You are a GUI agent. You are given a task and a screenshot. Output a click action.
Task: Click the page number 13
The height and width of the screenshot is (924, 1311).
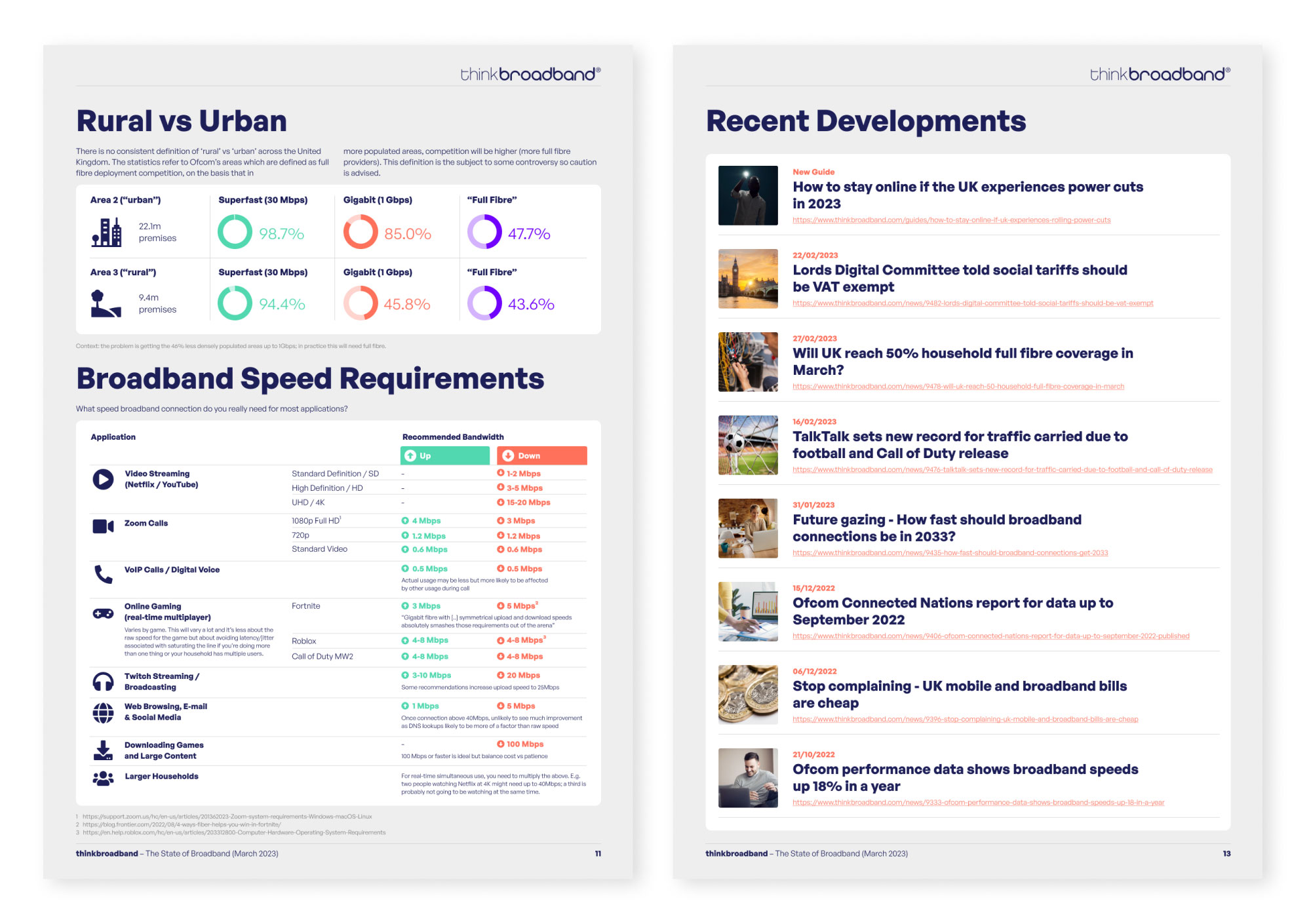(x=1226, y=854)
